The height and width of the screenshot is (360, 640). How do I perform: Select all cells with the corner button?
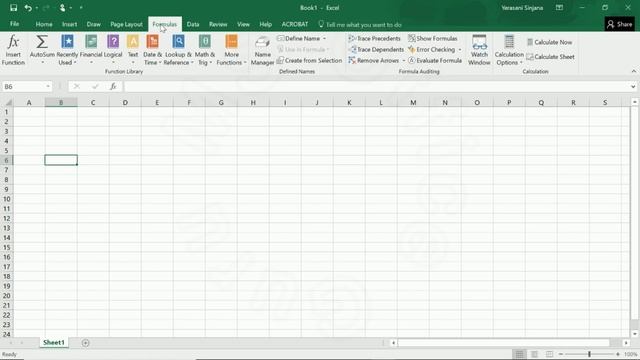point(7,102)
